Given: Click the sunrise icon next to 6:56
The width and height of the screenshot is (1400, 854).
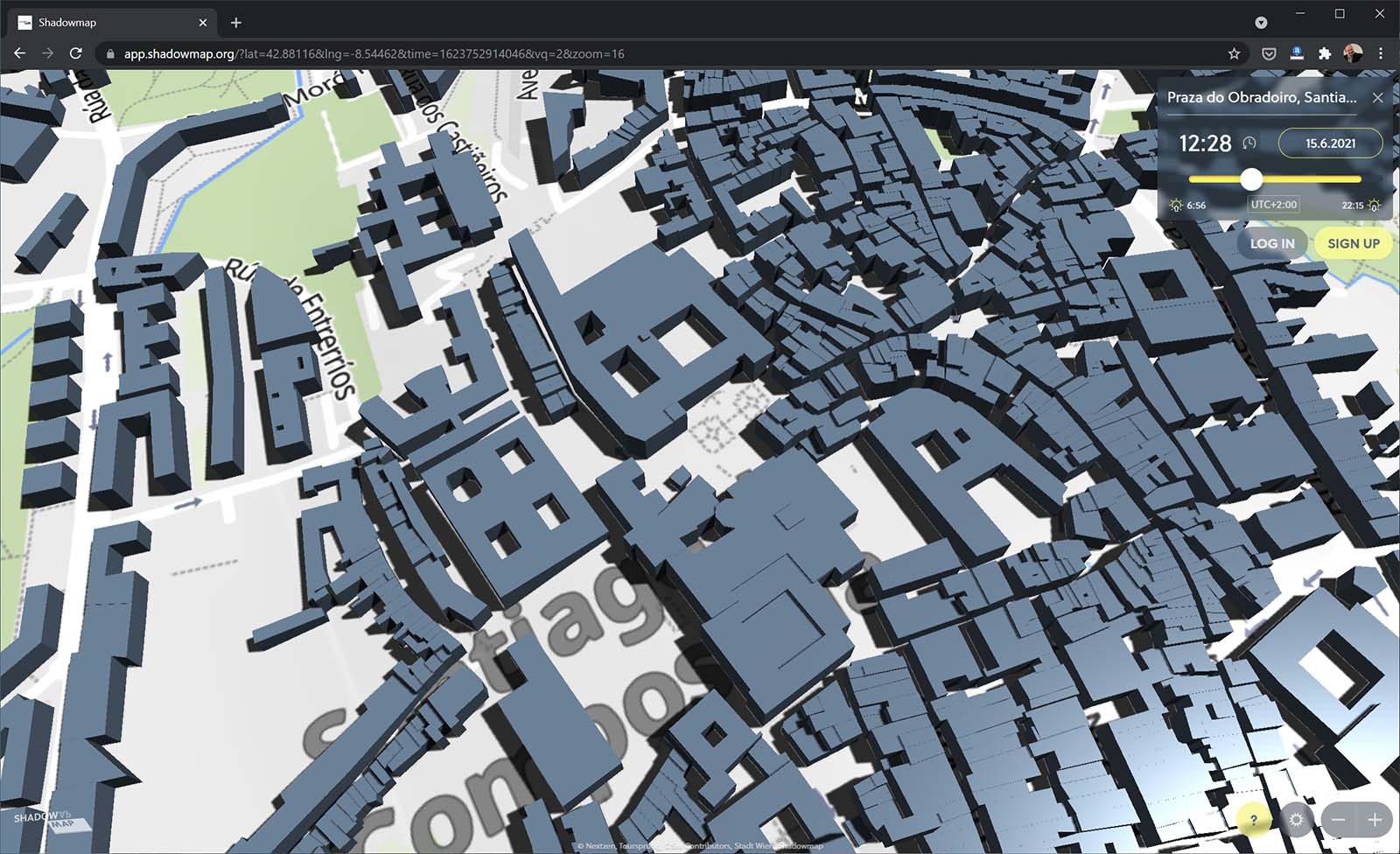Looking at the screenshot, I should [x=1176, y=206].
